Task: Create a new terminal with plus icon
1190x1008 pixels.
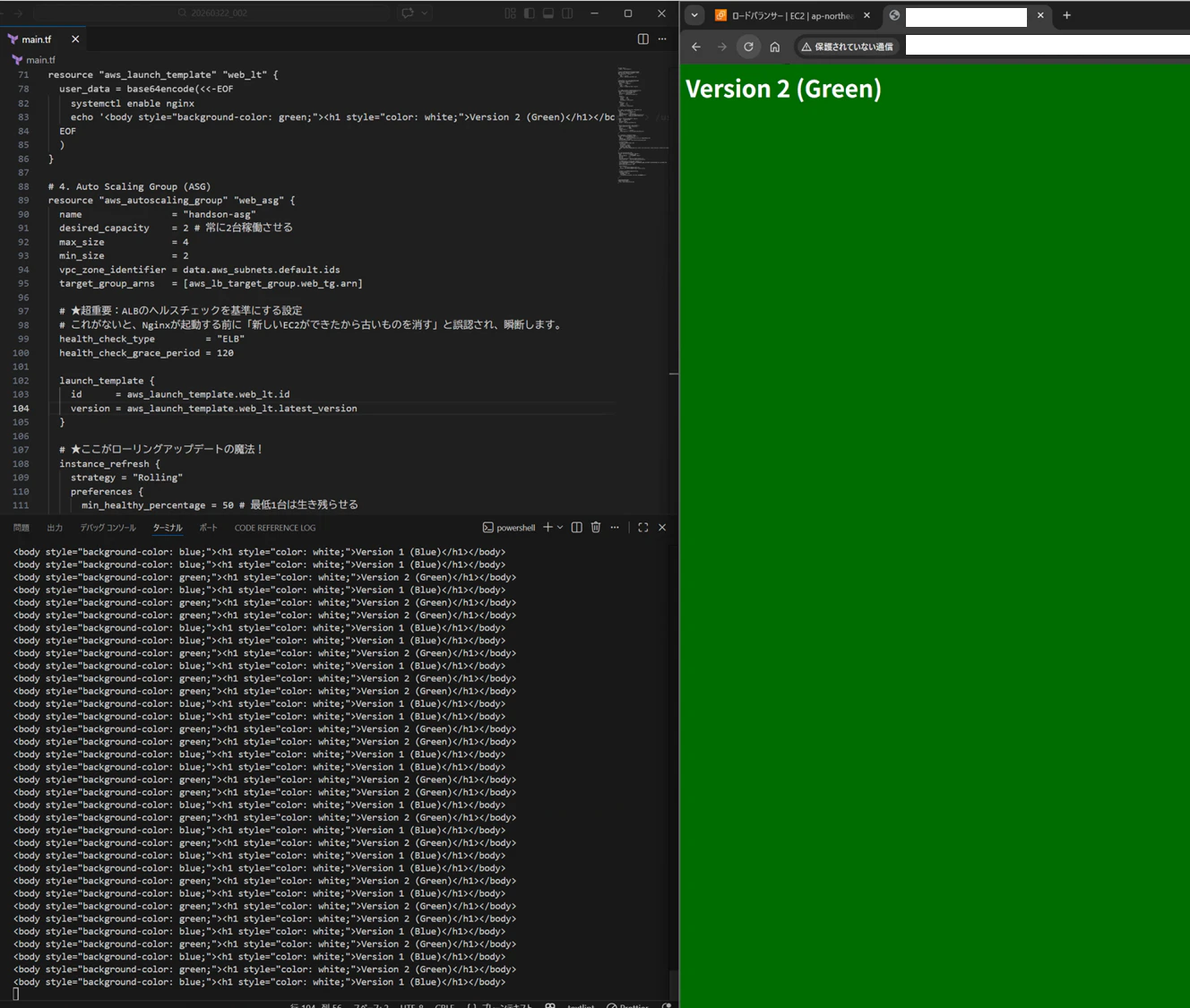Action: pos(548,527)
